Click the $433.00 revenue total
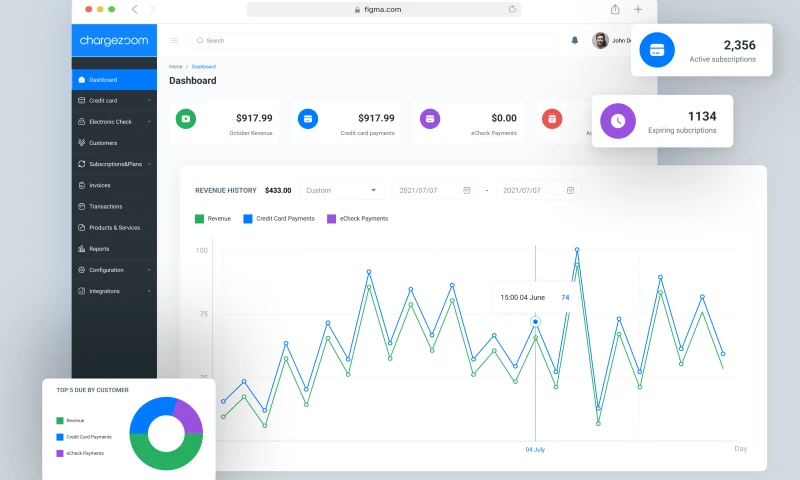800x480 pixels. click(278, 190)
